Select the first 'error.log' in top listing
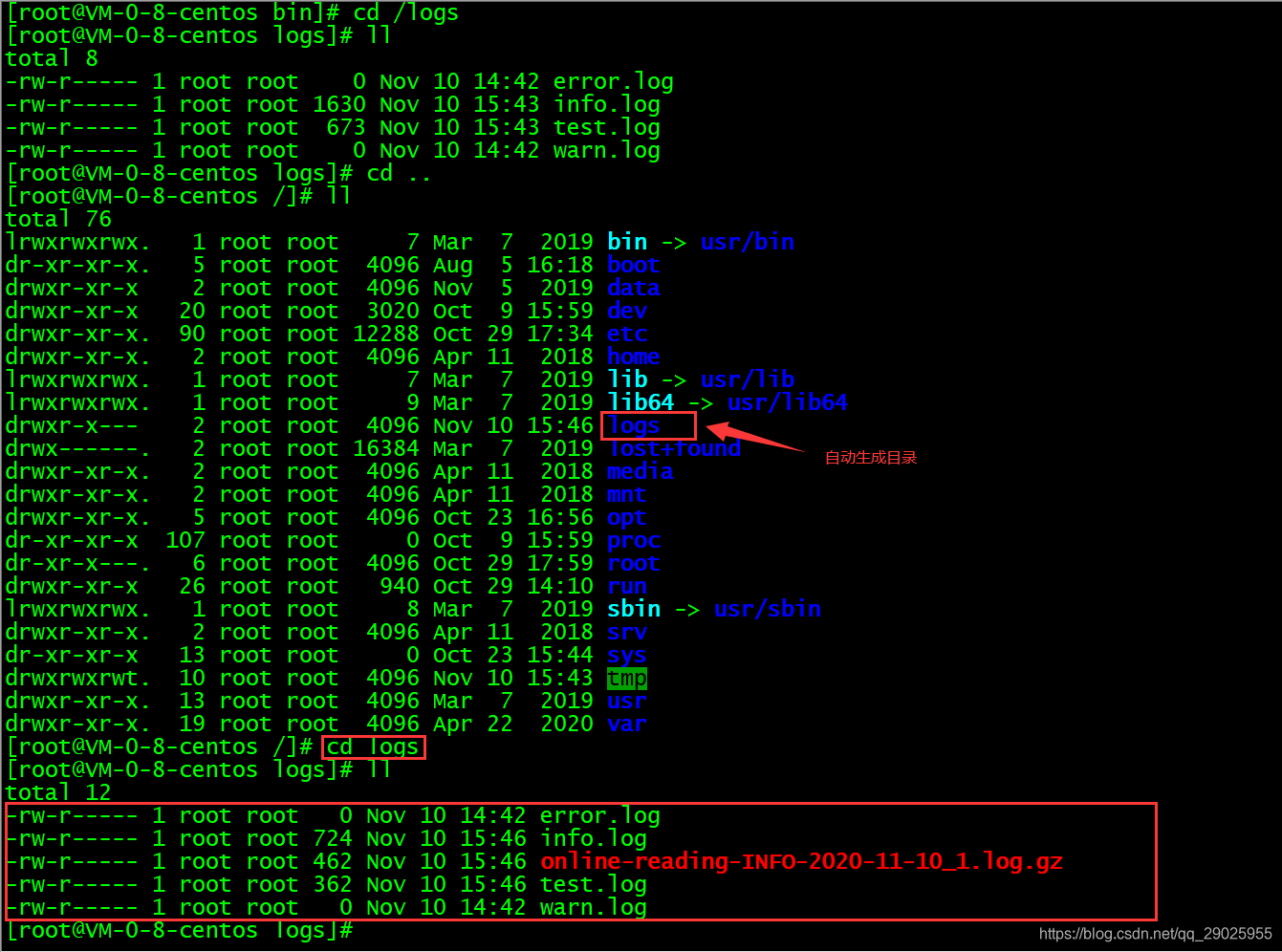The height and width of the screenshot is (952, 1282). [614, 82]
